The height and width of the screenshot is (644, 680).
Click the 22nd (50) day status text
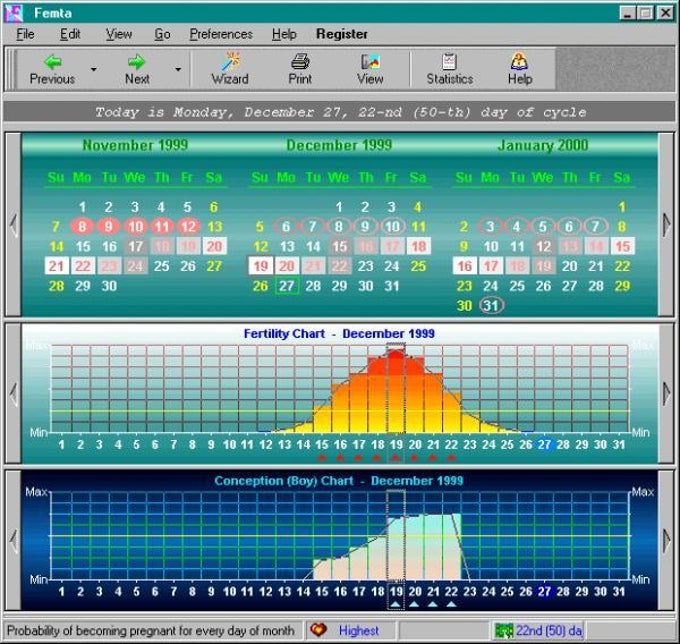tap(549, 630)
